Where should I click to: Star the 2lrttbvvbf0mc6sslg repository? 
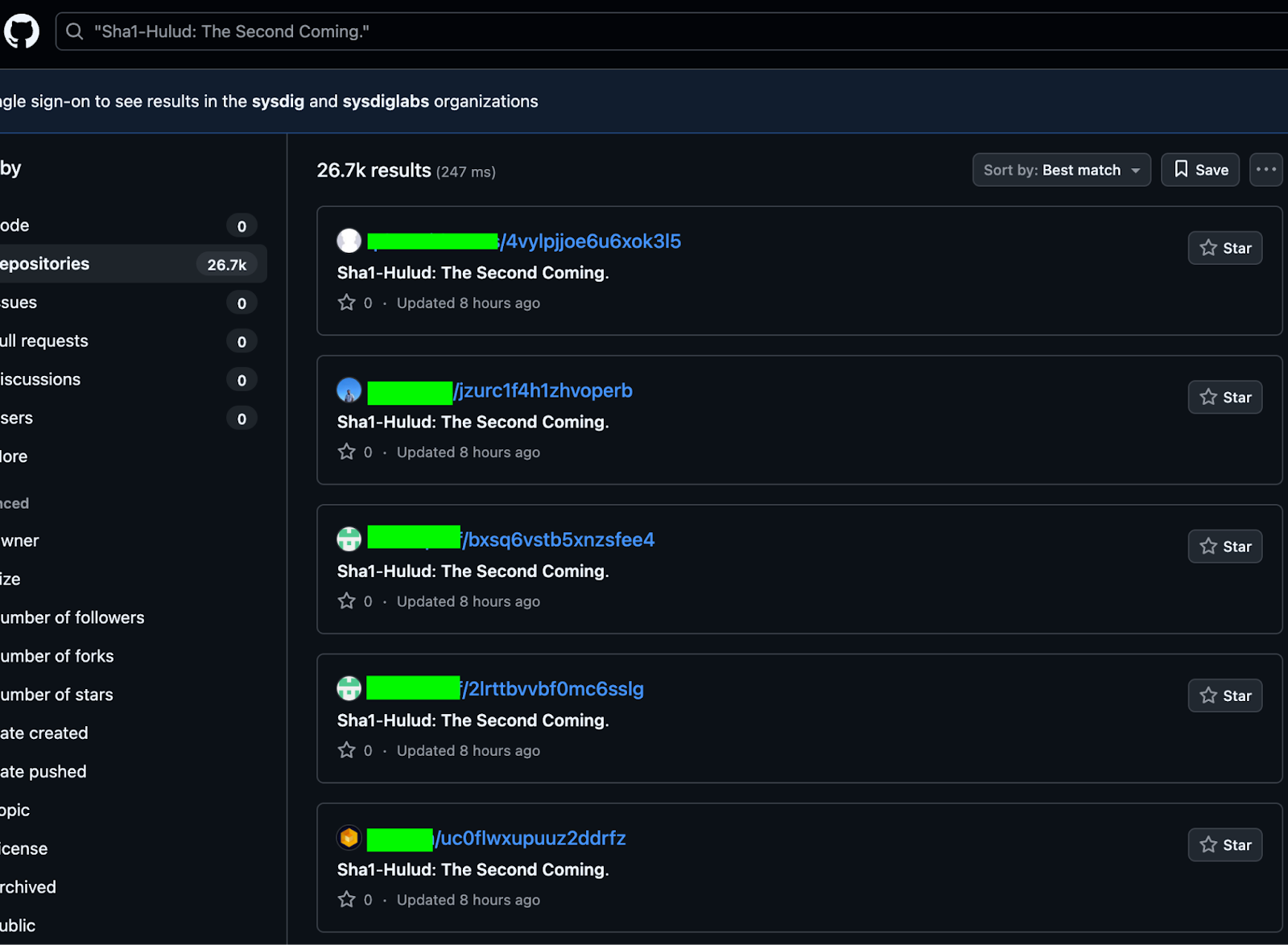1224,695
